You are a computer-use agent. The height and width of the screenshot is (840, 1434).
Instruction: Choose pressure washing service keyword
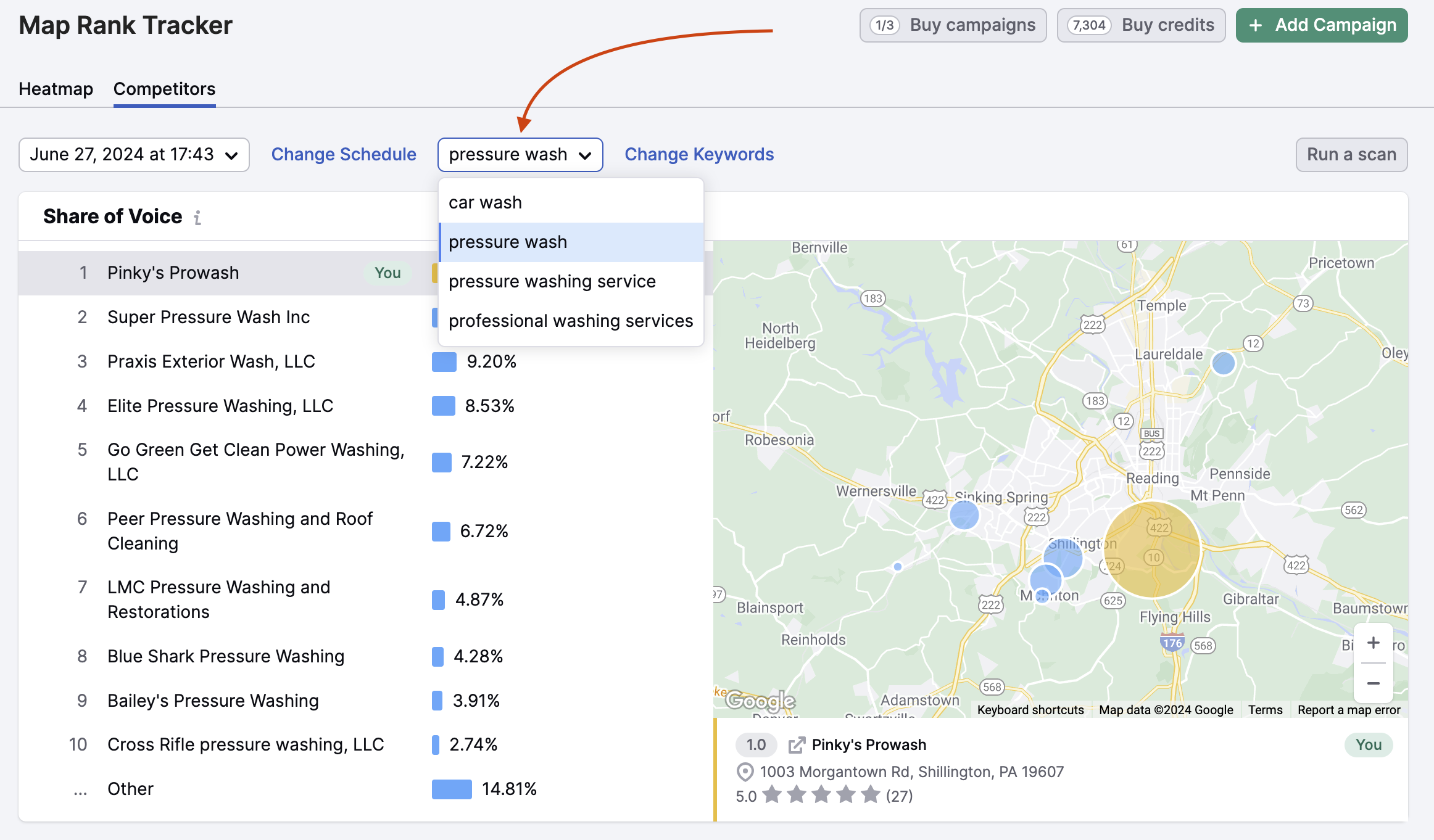[x=571, y=281]
